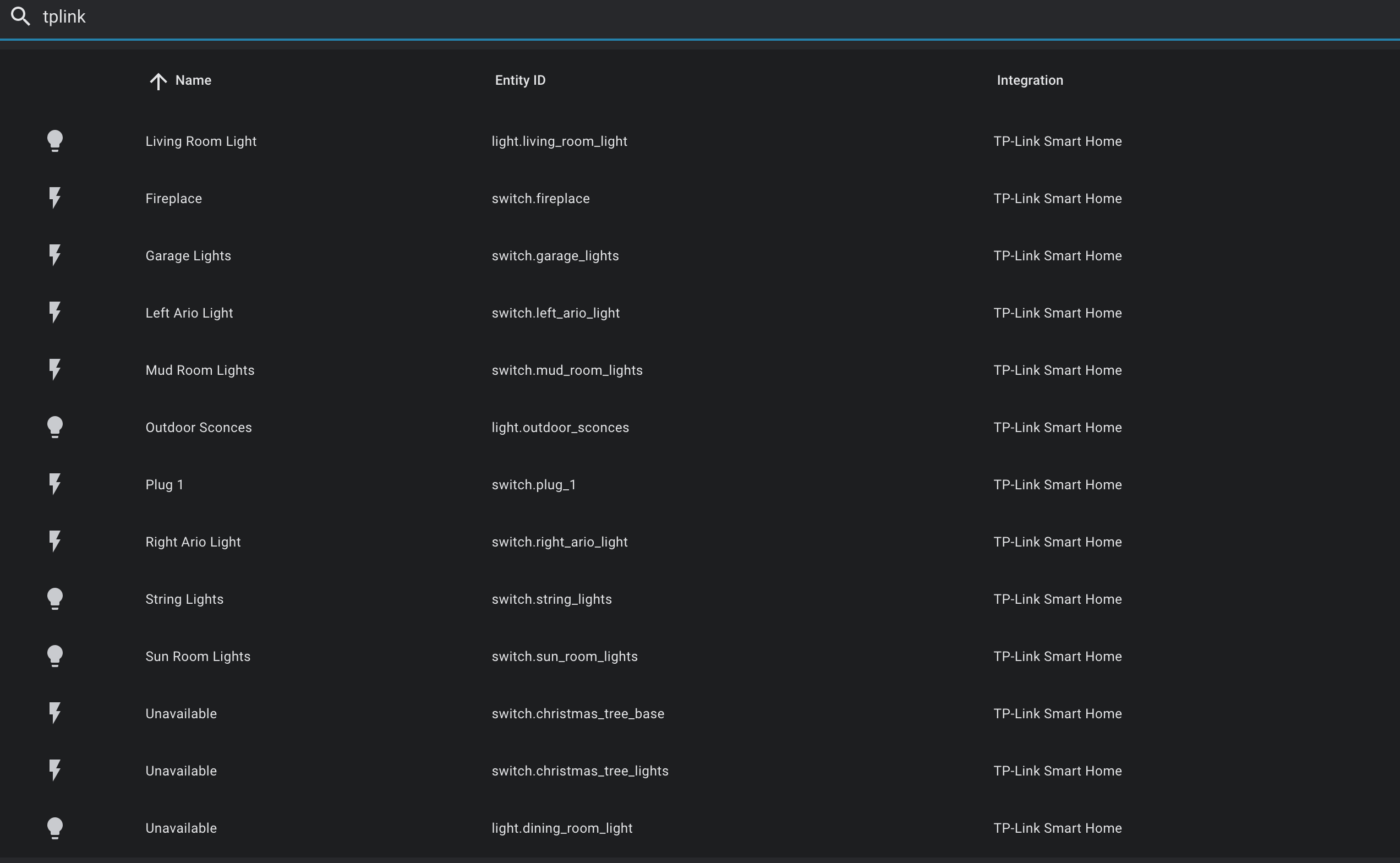
Task: Open the Mud Room Lights entity
Action: click(200, 370)
